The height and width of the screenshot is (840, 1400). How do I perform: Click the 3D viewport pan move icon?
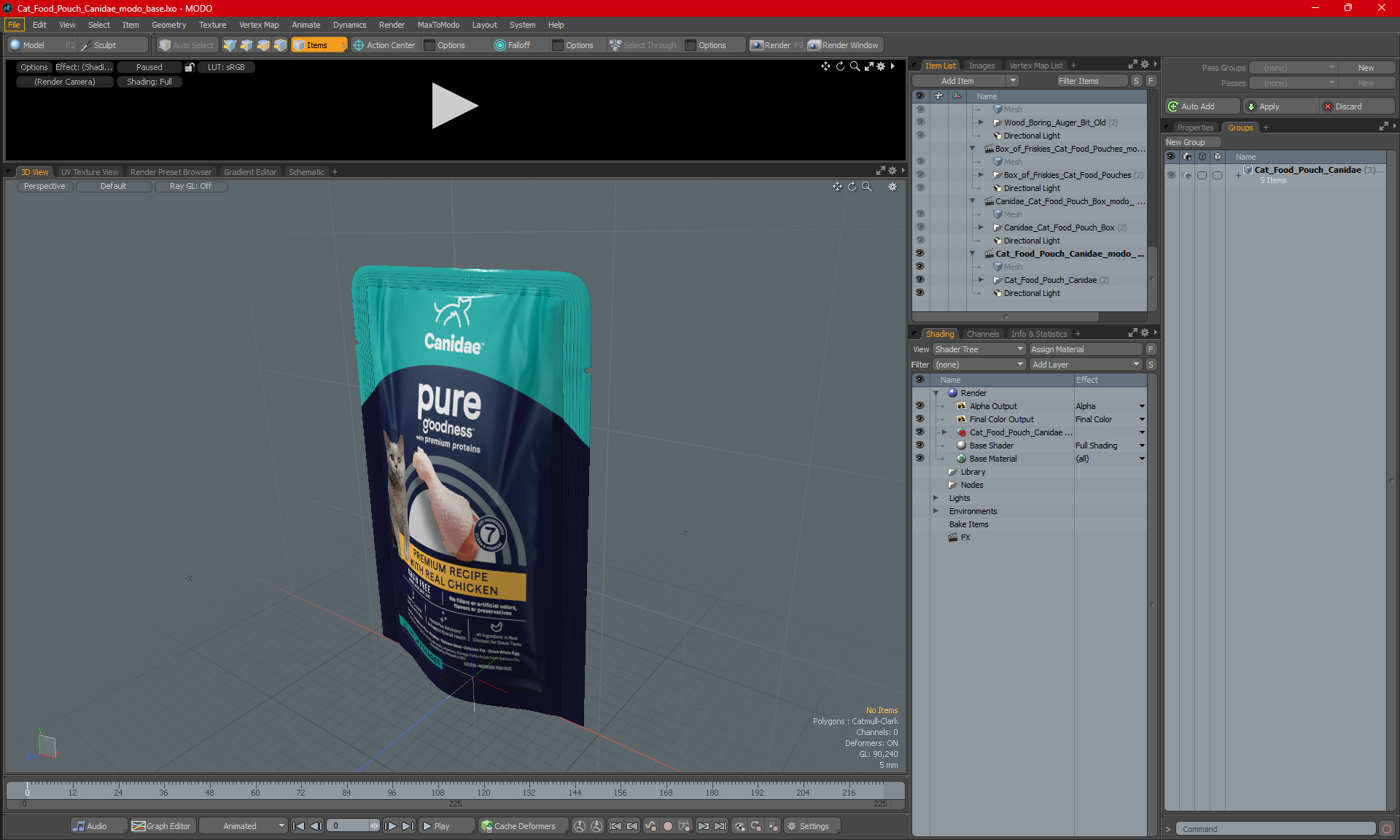837,187
